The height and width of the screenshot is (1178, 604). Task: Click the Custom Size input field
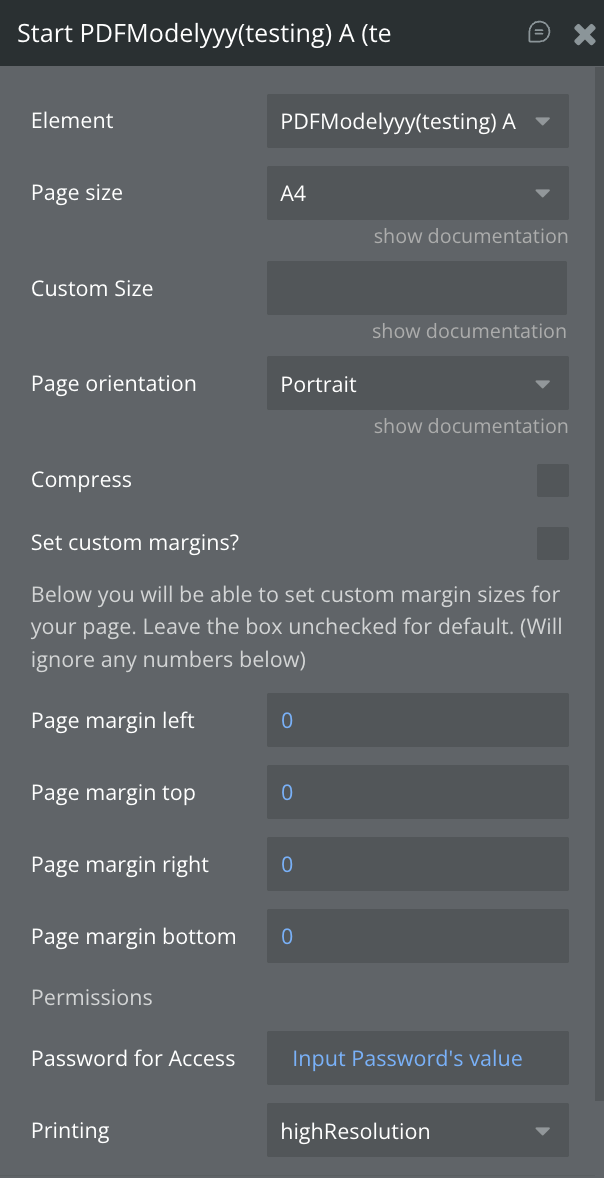tap(417, 288)
